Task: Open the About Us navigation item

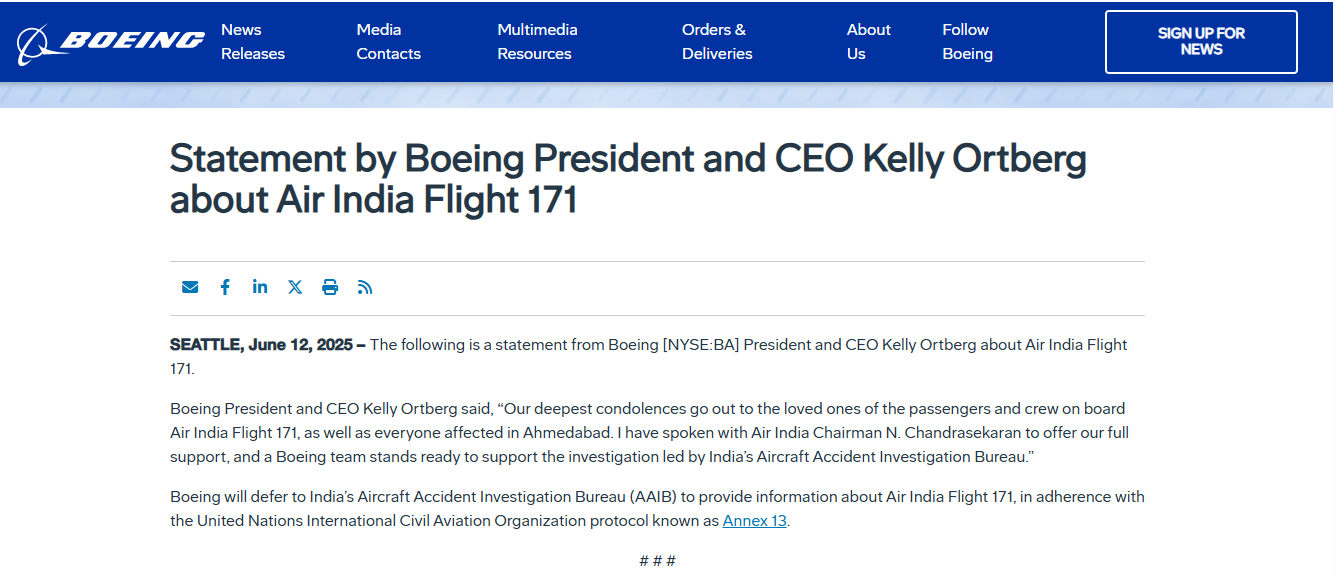Action: [868, 42]
